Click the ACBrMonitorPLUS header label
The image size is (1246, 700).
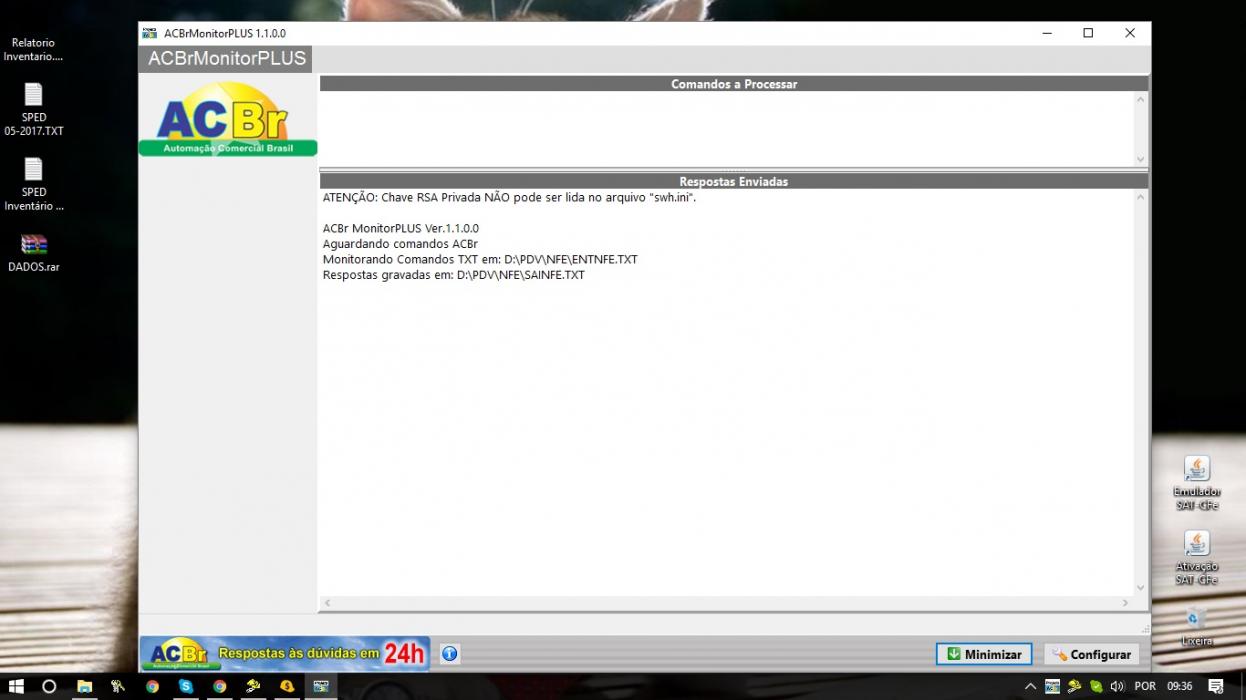(x=227, y=59)
